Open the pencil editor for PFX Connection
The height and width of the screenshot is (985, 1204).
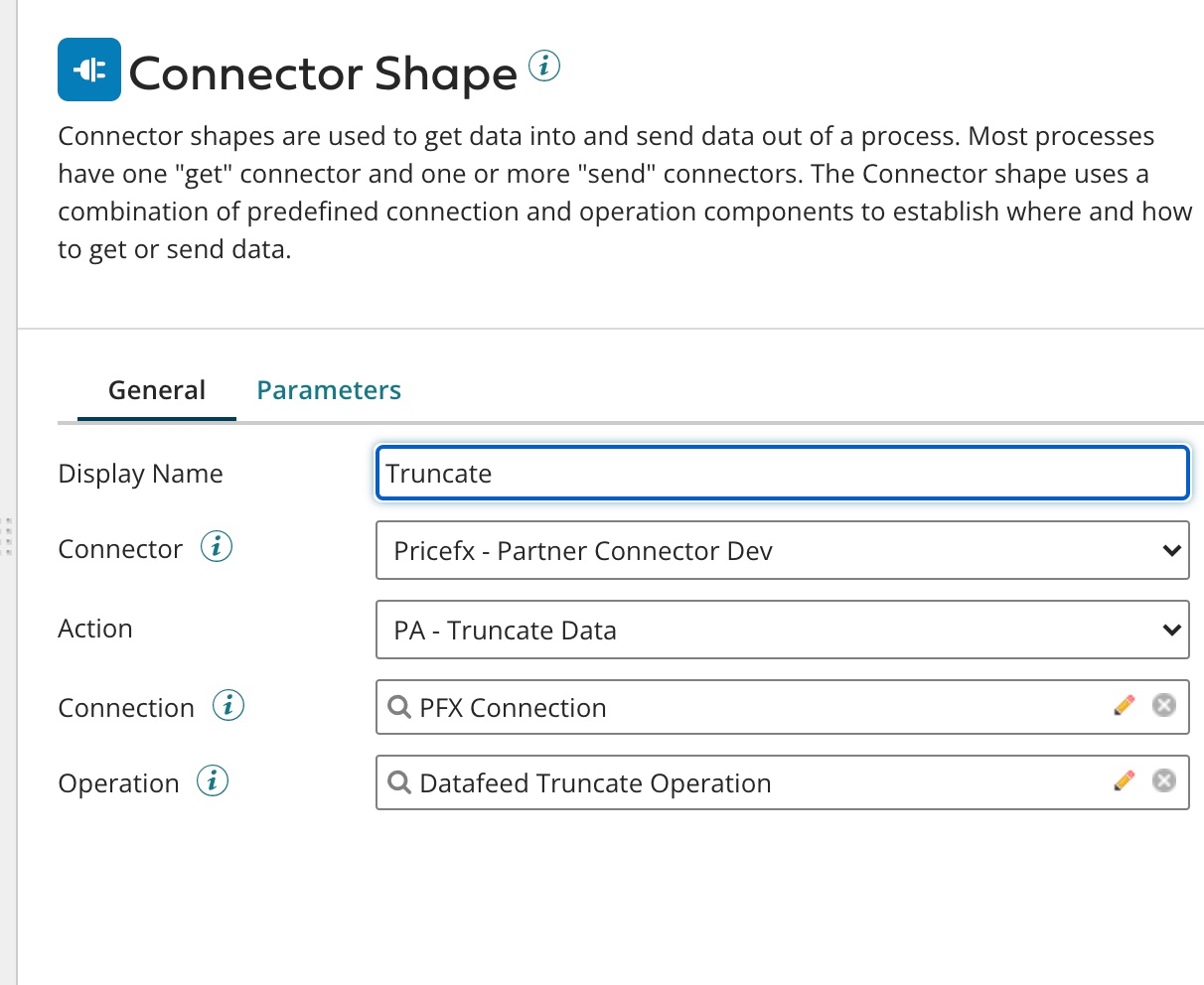pos(1123,705)
